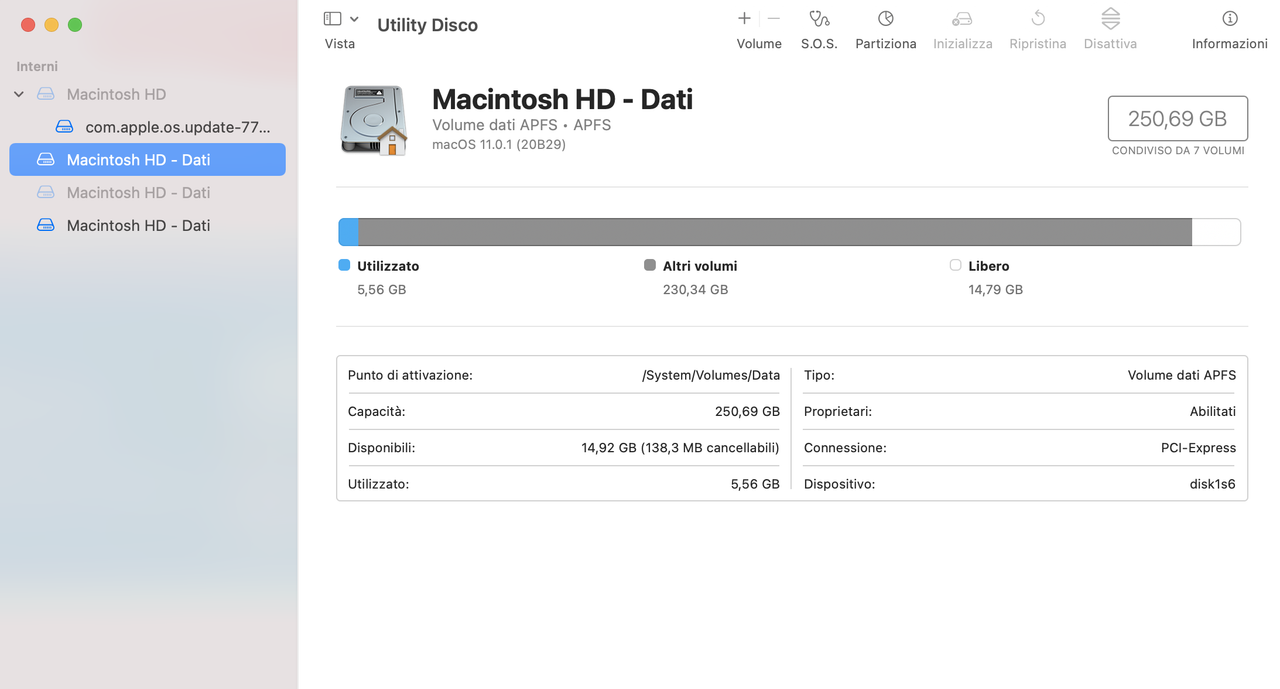The width and height of the screenshot is (1280, 689).
Task: Click the Macintosh HD - Dati heading
Action: 562,99
